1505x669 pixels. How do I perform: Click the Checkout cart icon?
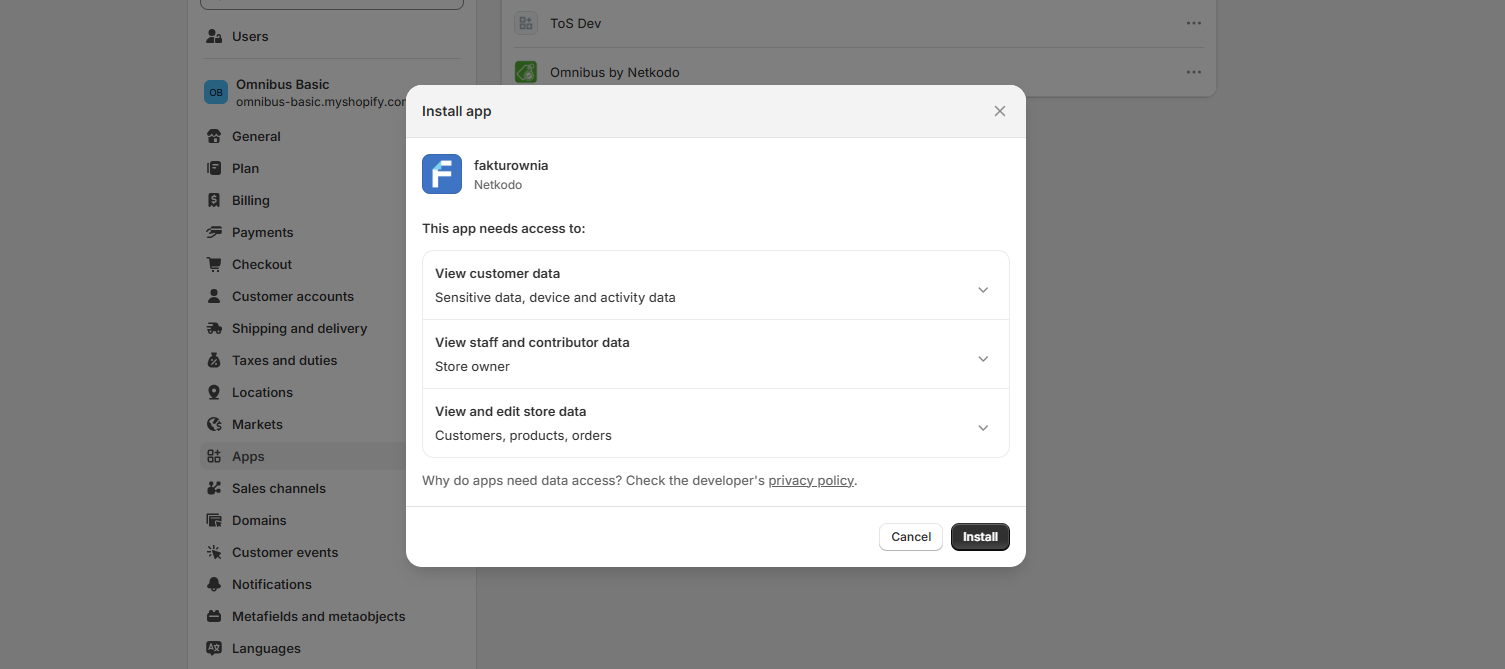coord(214,264)
